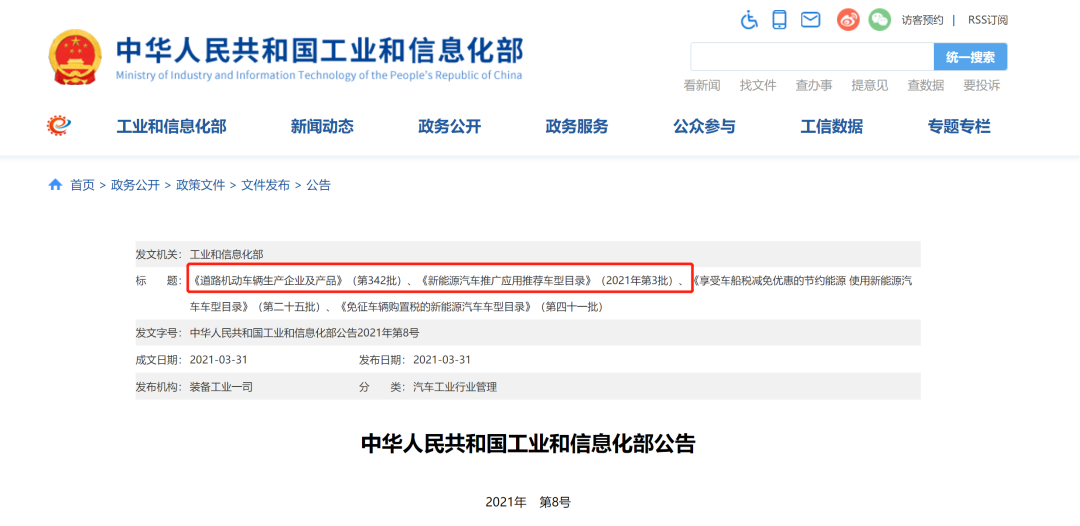The image size is (1080, 526).
Task: Click the title text 《道路机动车辆生产企业及产品》
Action: 269,280
